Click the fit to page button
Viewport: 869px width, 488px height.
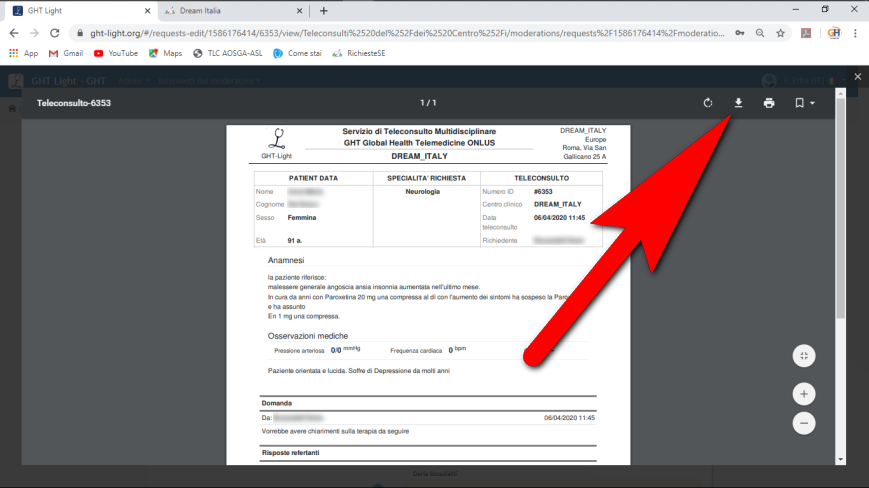(x=804, y=356)
